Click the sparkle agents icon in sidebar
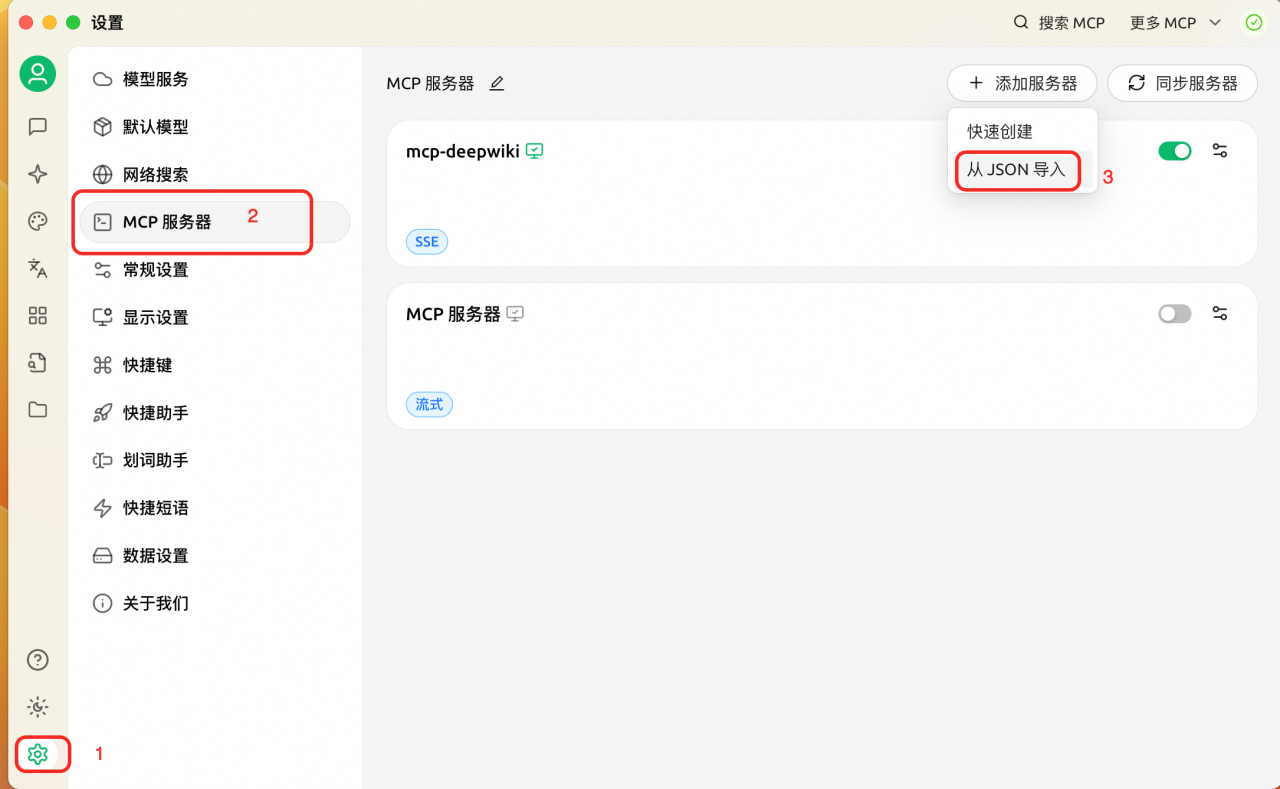The width and height of the screenshot is (1280, 789). pyautogui.click(x=38, y=174)
